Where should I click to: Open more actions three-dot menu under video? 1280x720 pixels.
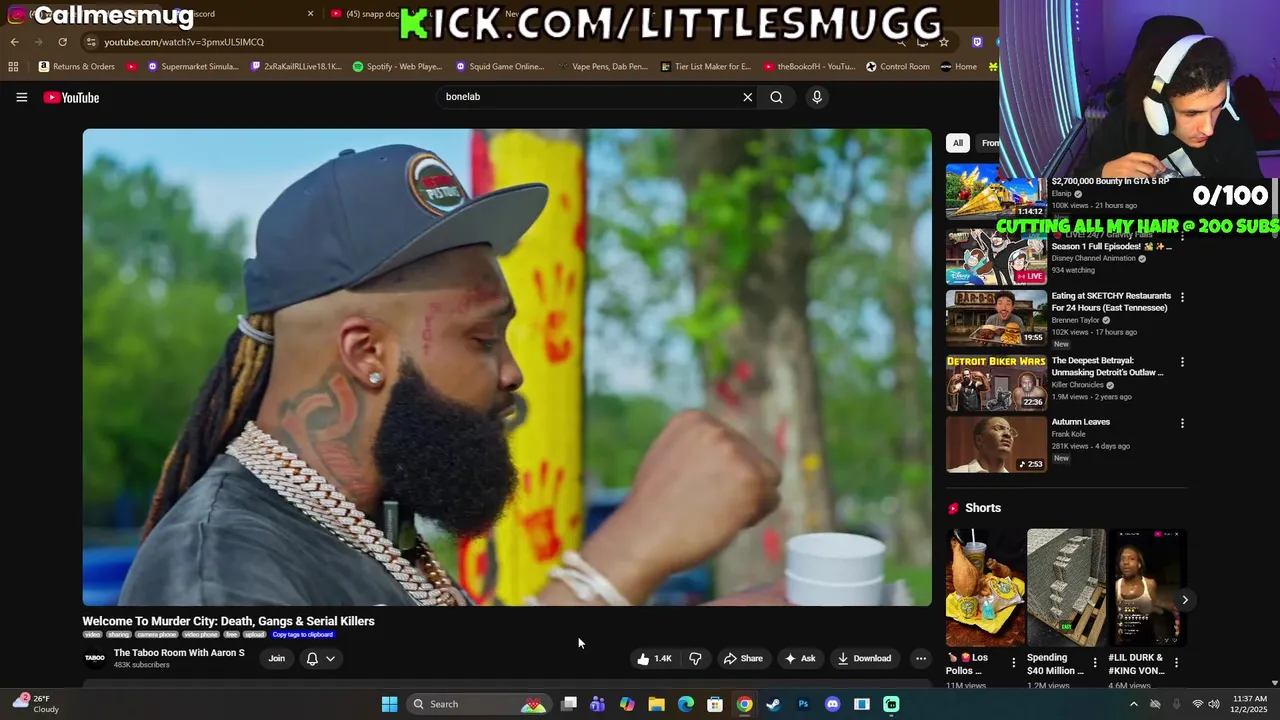coord(921,658)
